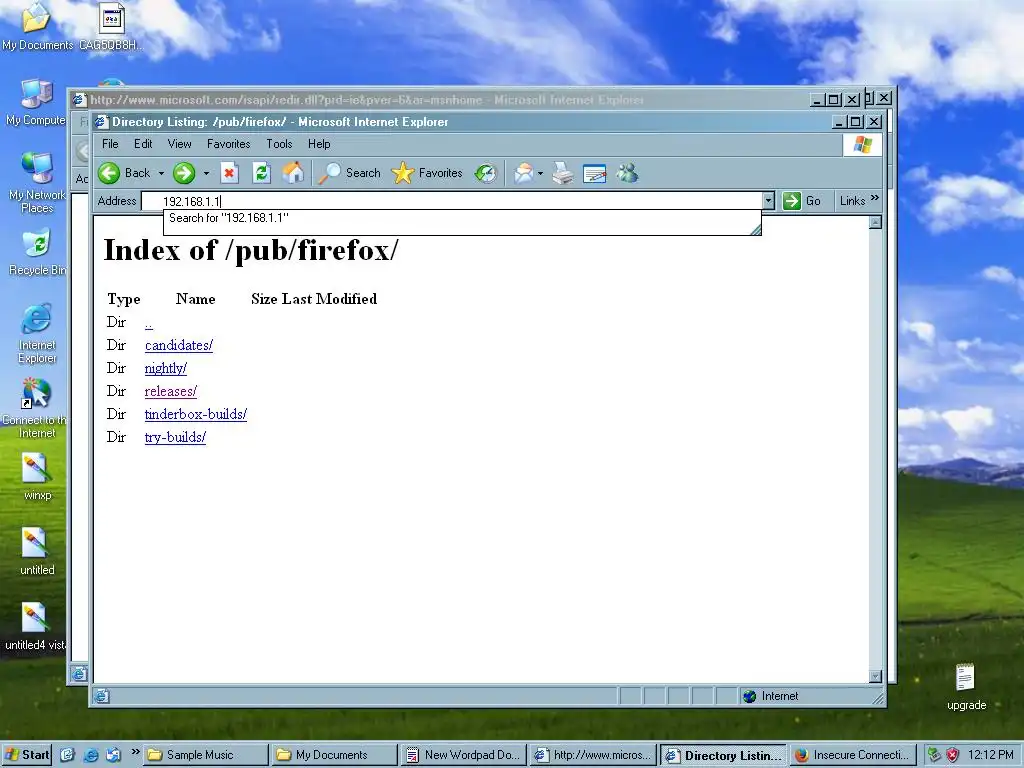Go to parent directory '..' link

(x=149, y=323)
